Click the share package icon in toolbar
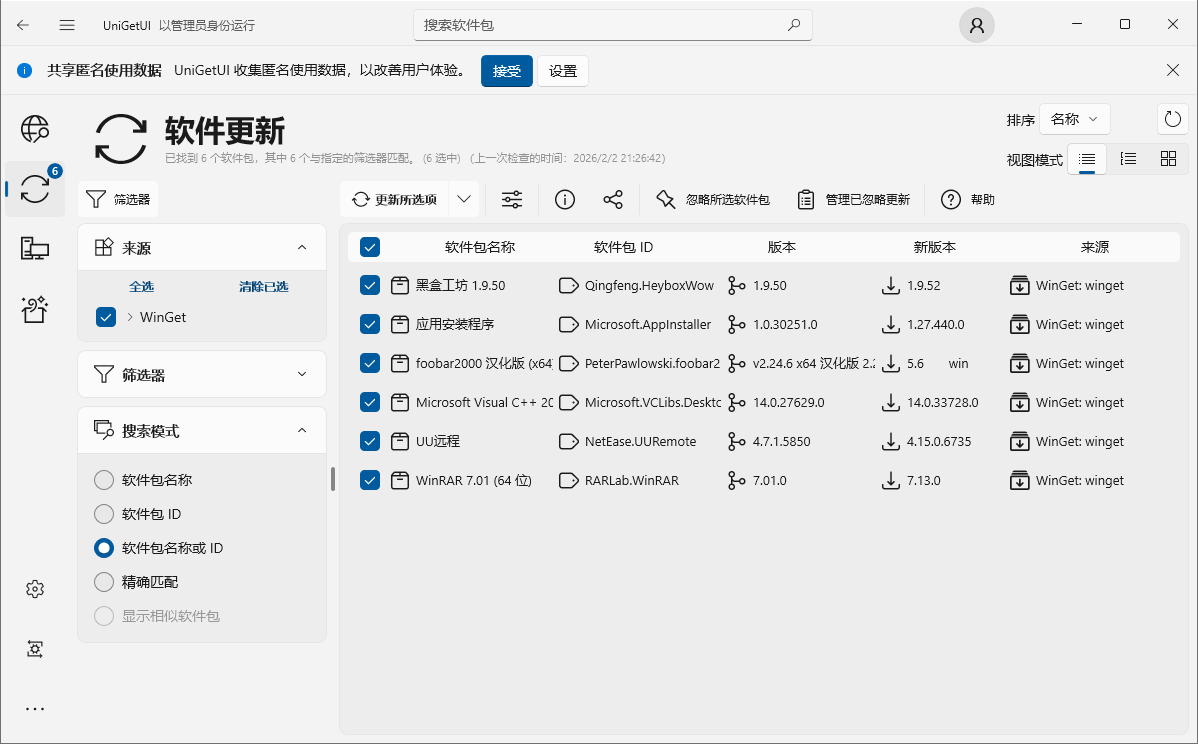1198x744 pixels. coord(613,200)
